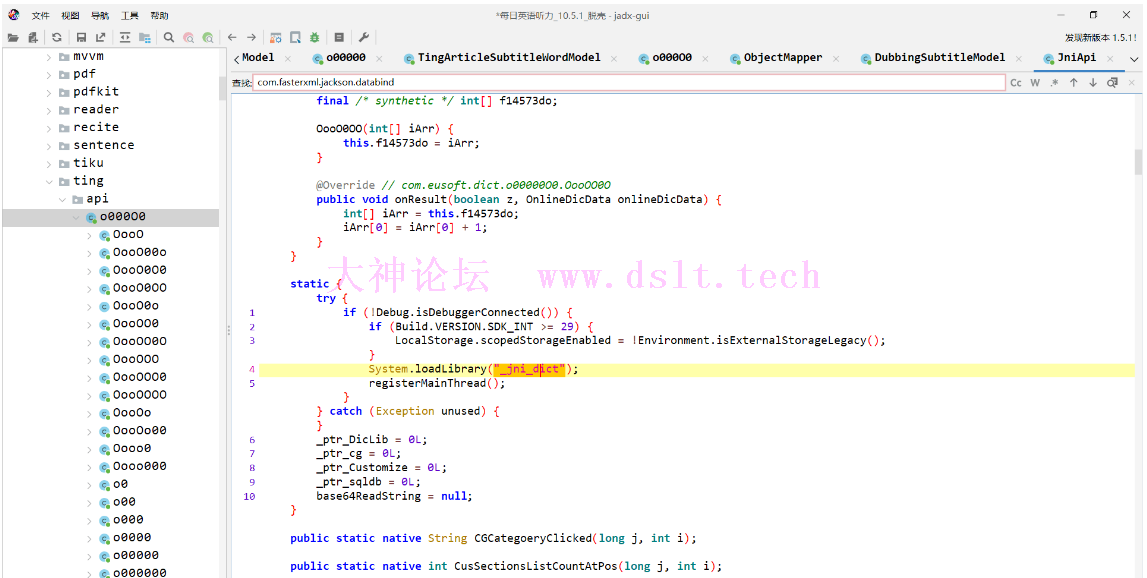Click the open file toolbar icon
1147x578 pixels.
[x=13, y=37]
